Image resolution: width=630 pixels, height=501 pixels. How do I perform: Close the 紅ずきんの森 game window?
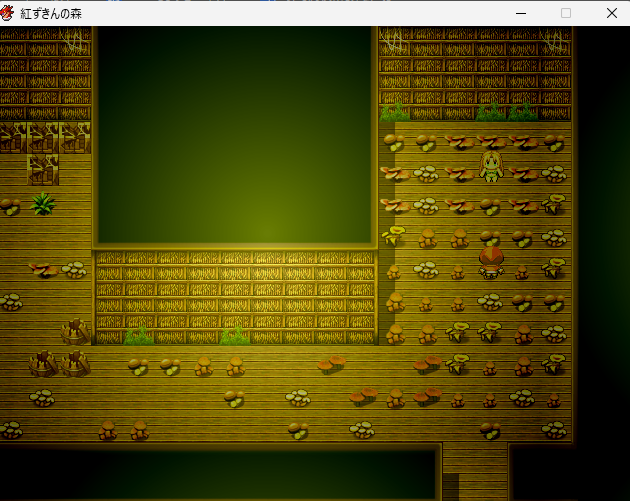pos(612,13)
